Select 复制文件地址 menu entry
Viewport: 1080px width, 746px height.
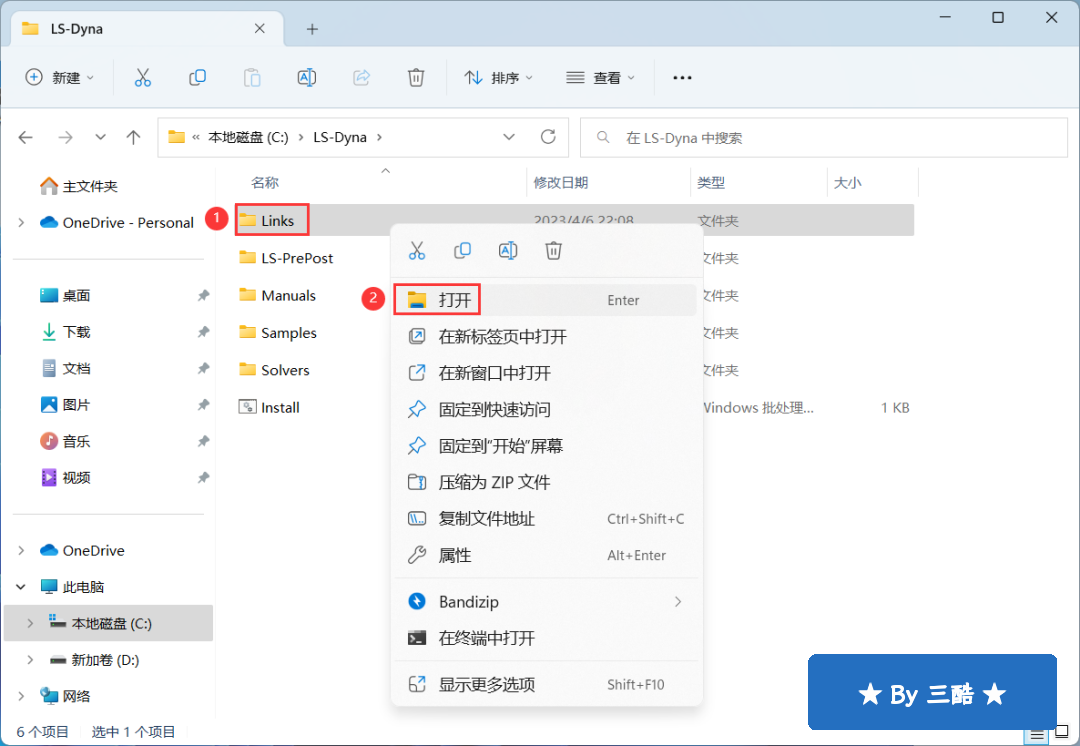tap(546, 519)
